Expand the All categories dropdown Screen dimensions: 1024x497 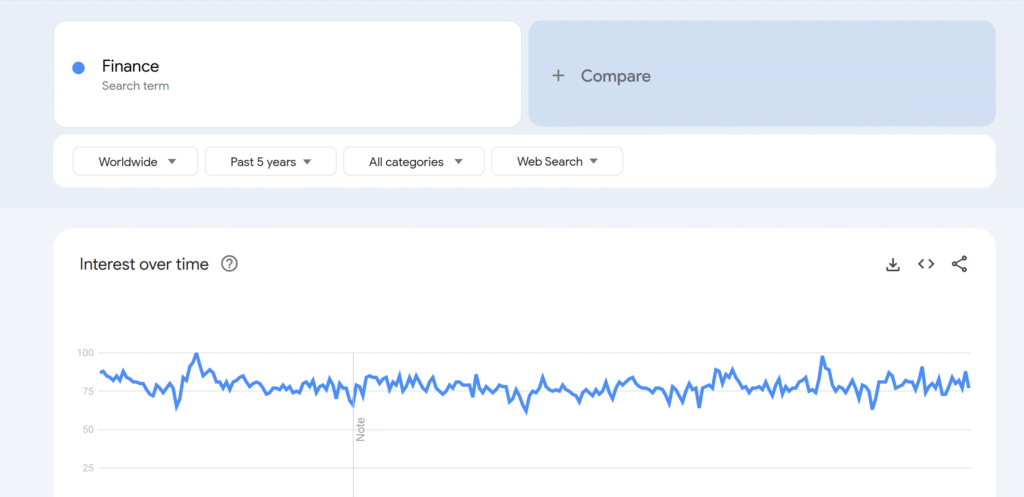coord(414,162)
